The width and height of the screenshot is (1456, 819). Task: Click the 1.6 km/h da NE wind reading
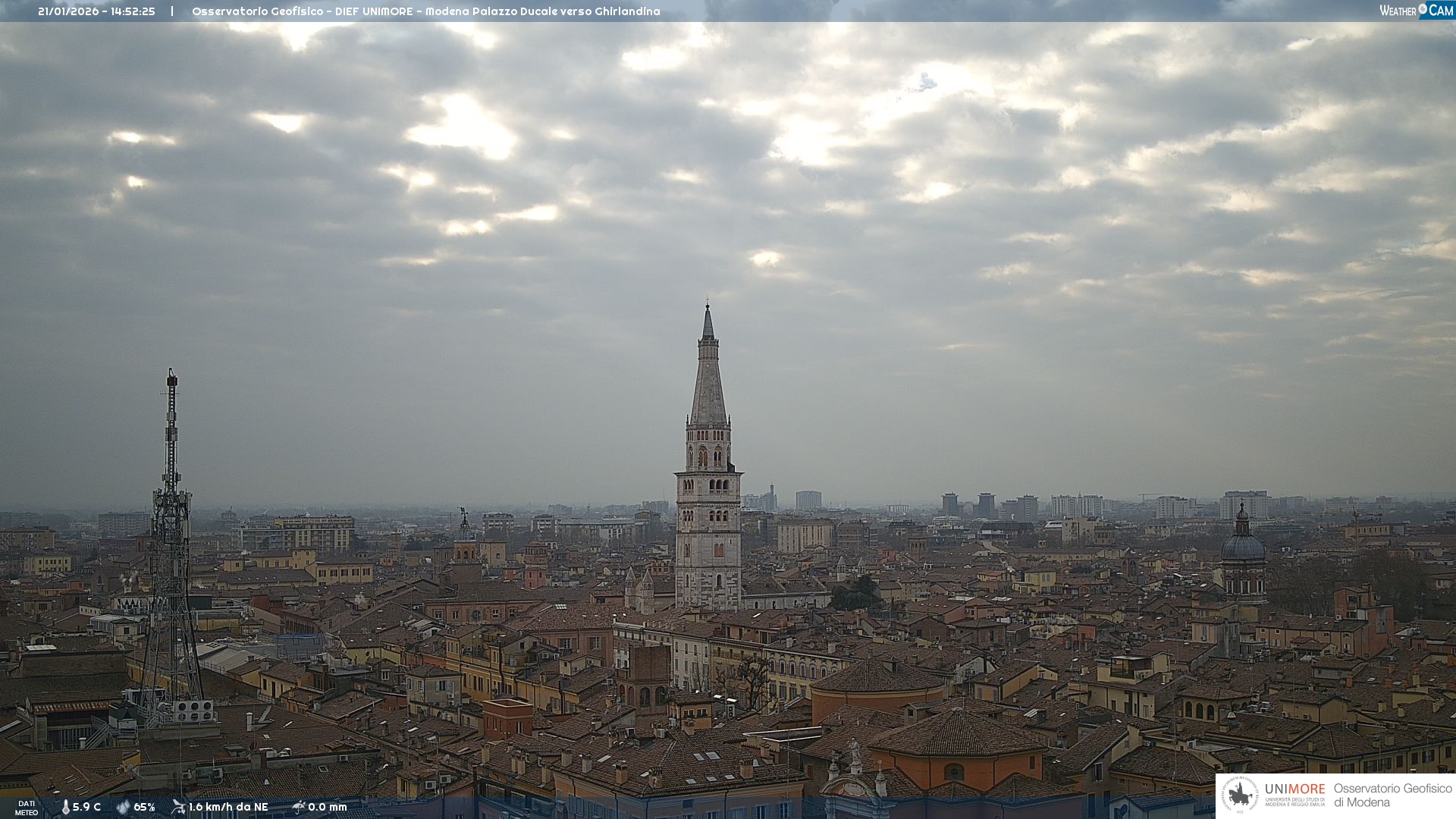(228, 807)
